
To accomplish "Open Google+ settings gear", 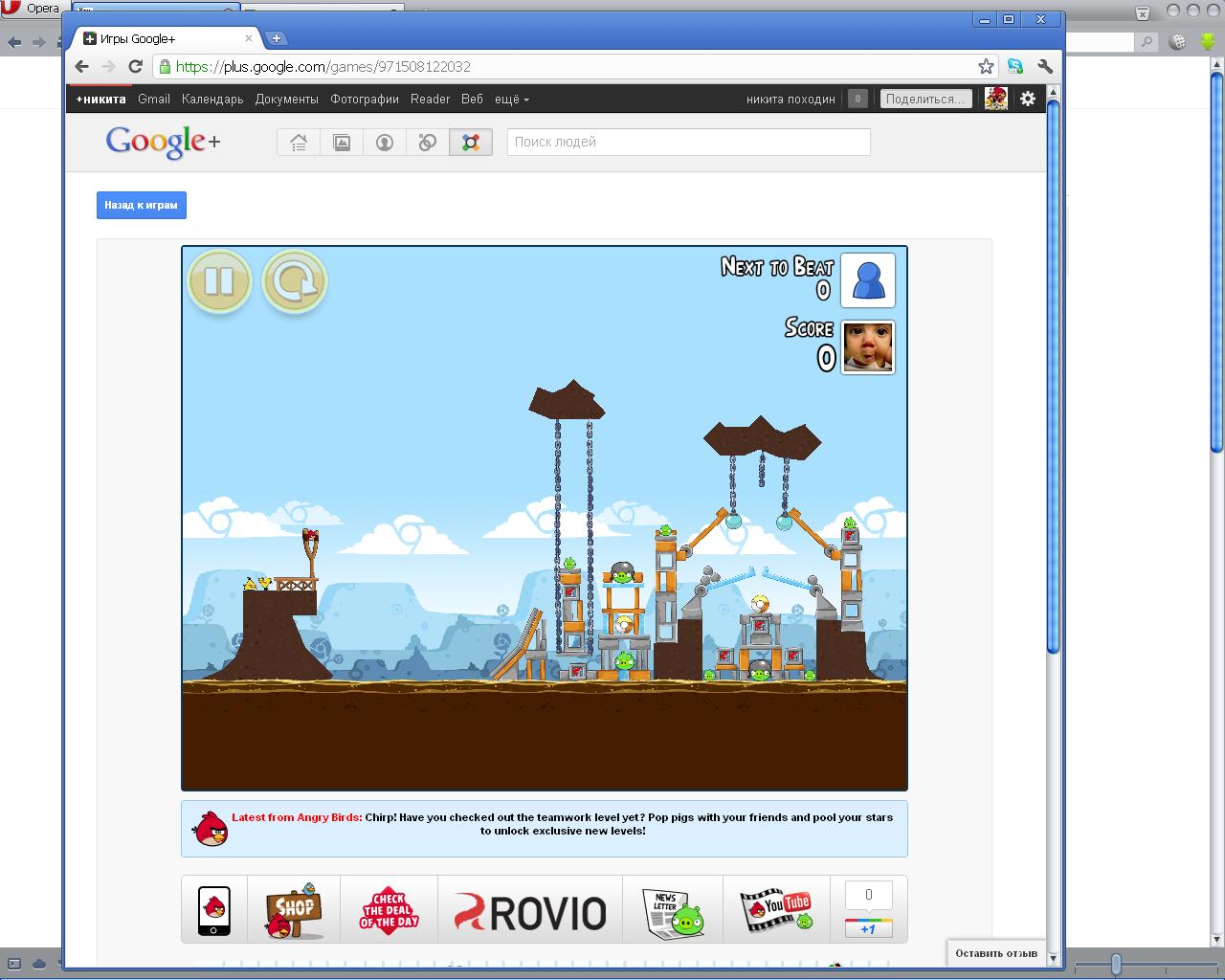I will [1028, 99].
